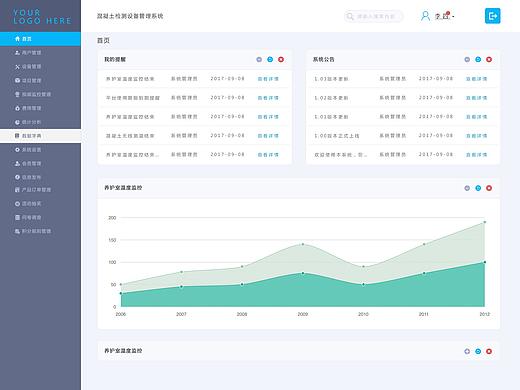Click the 2012 data point on lower chart series

click(485, 262)
